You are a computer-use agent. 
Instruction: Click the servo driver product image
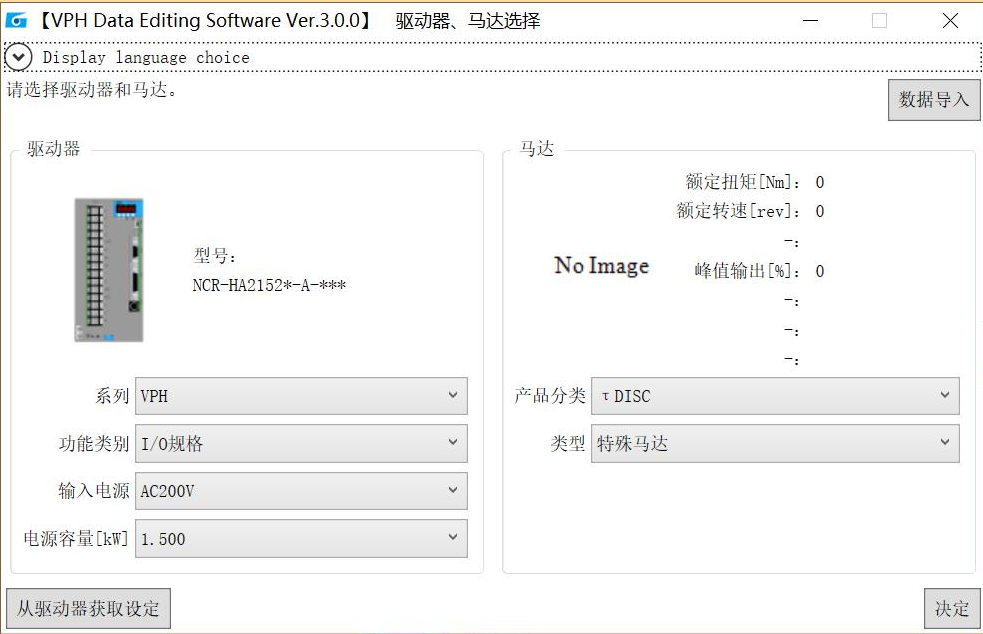click(109, 270)
